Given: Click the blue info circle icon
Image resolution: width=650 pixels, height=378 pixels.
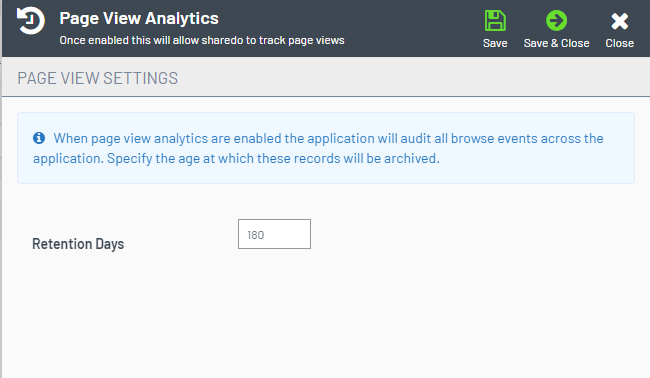Looking at the screenshot, I should tap(39, 138).
